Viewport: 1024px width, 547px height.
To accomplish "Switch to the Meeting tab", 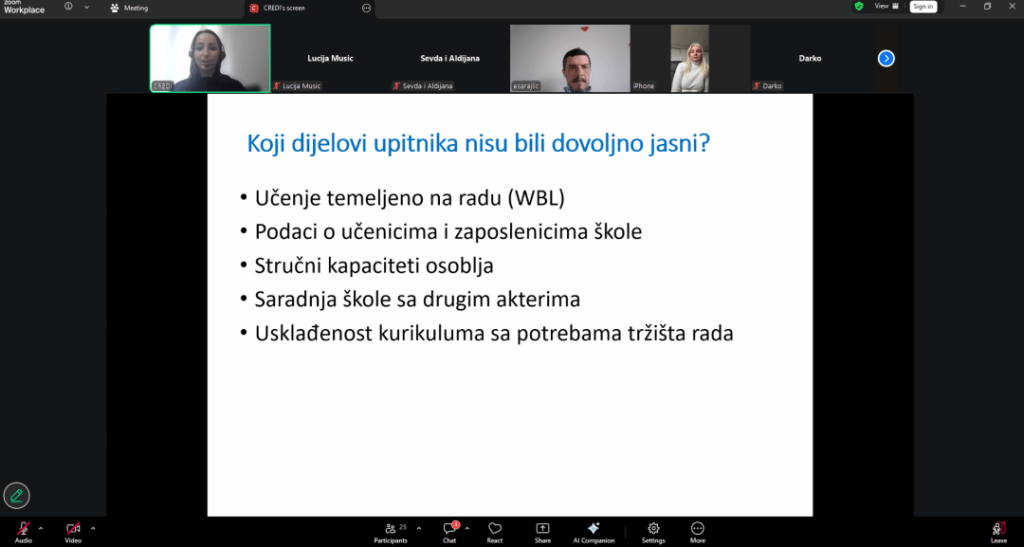I will [x=129, y=8].
